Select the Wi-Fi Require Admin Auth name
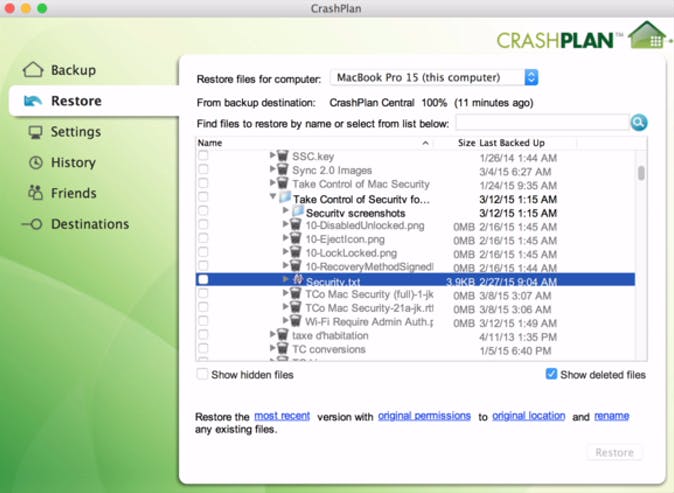The width and height of the screenshot is (674, 493). click(x=369, y=322)
